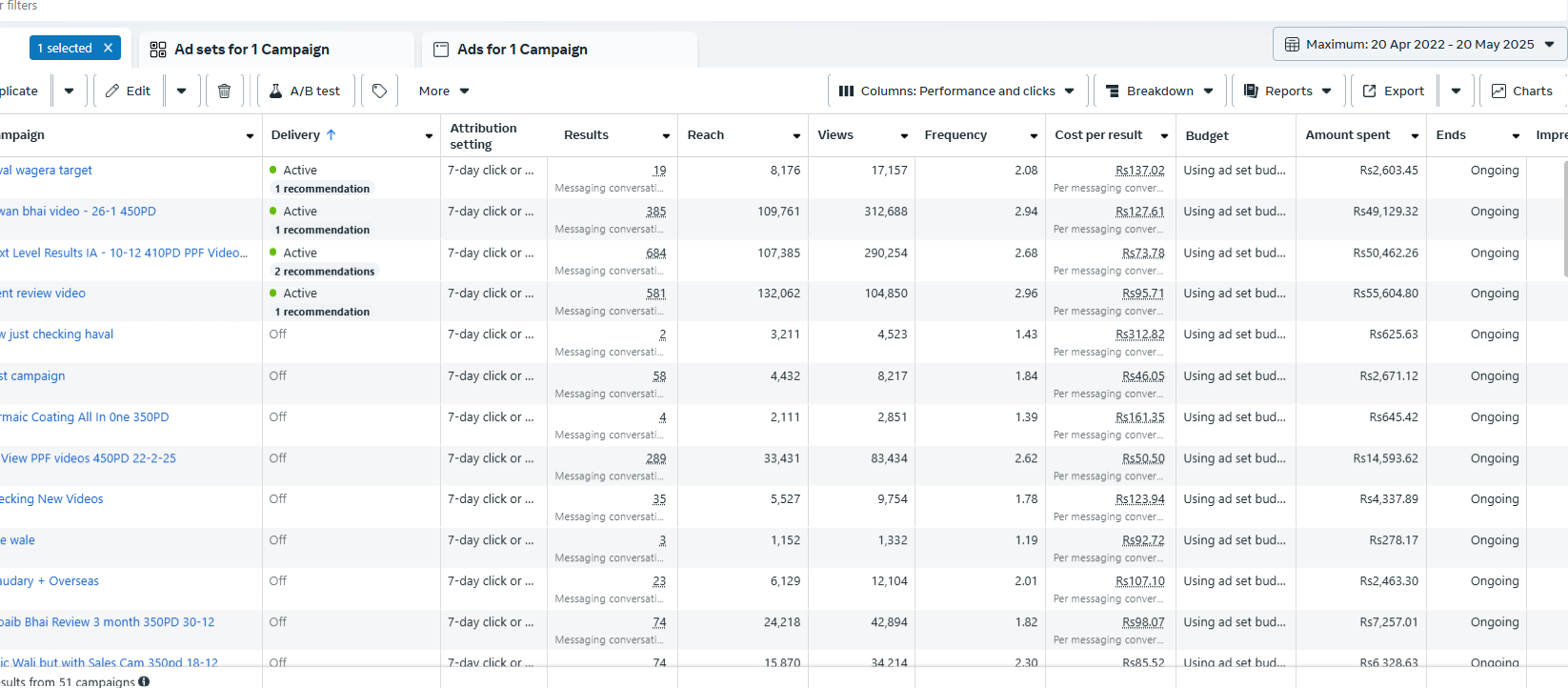
Task: Open the 'View PPF videos 450PD 22-2-25' campaign
Action: coord(89,458)
